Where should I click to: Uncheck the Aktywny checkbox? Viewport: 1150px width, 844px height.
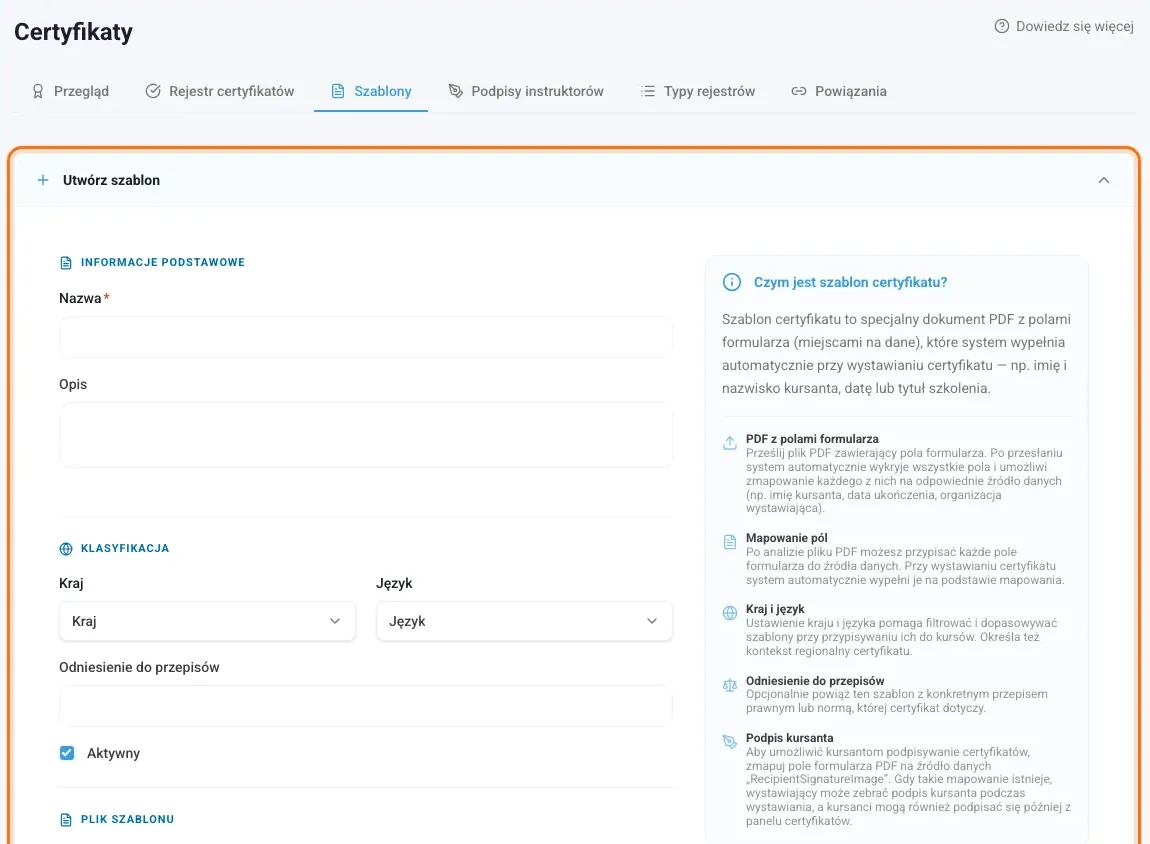coord(67,753)
